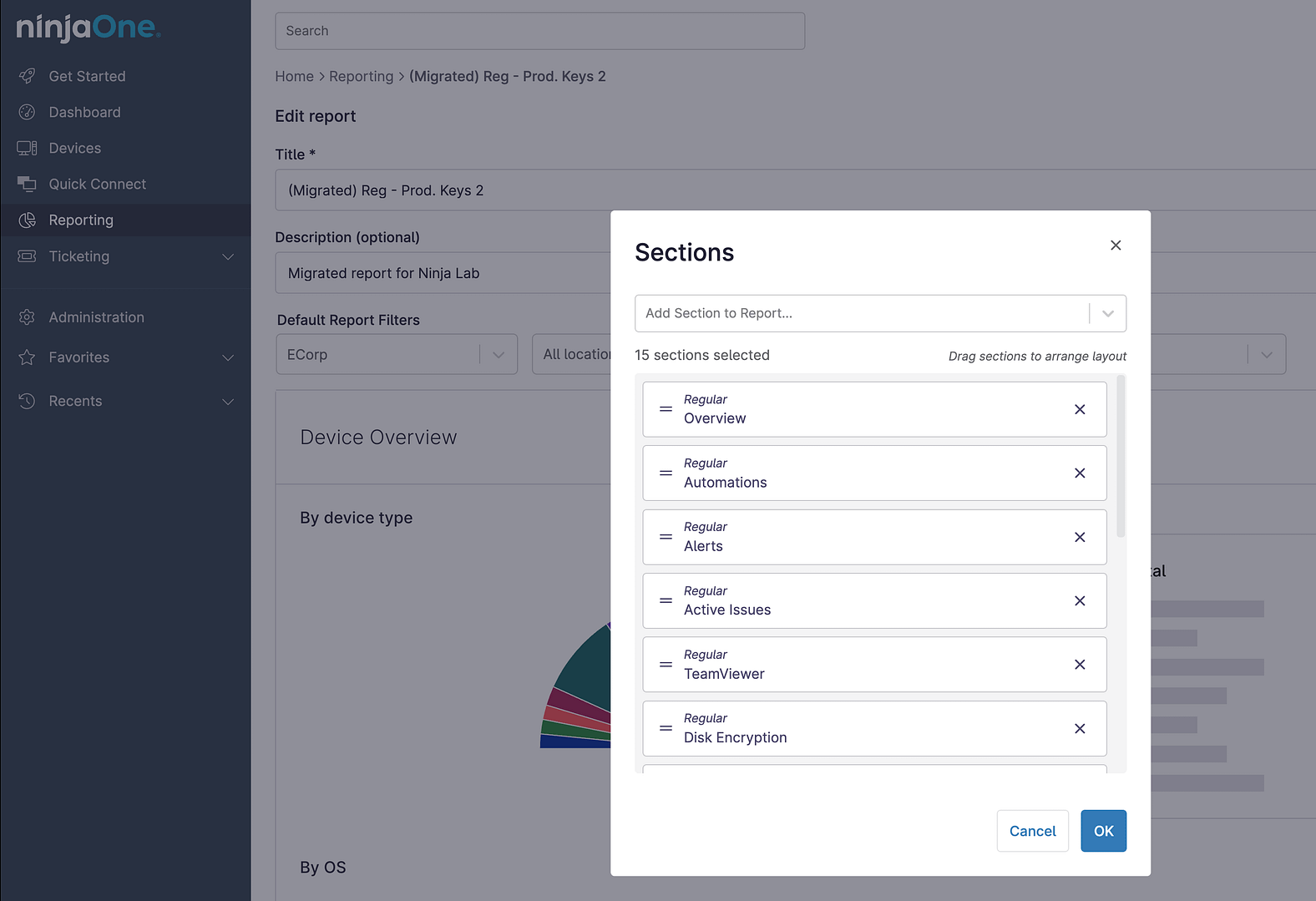
Task: Select Reporting in the breadcrumb
Action: click(362, 76)
